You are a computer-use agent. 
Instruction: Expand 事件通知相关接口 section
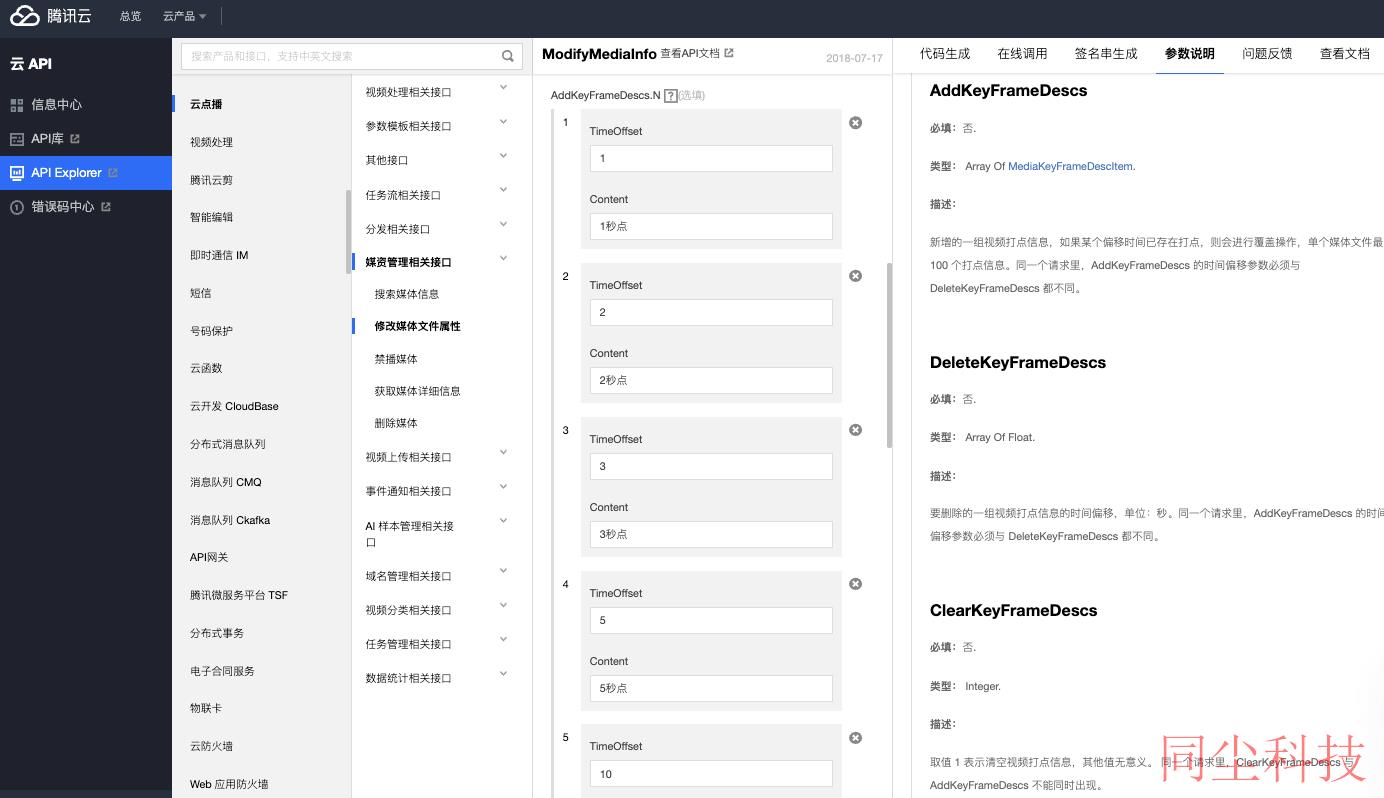pos(503,487)
